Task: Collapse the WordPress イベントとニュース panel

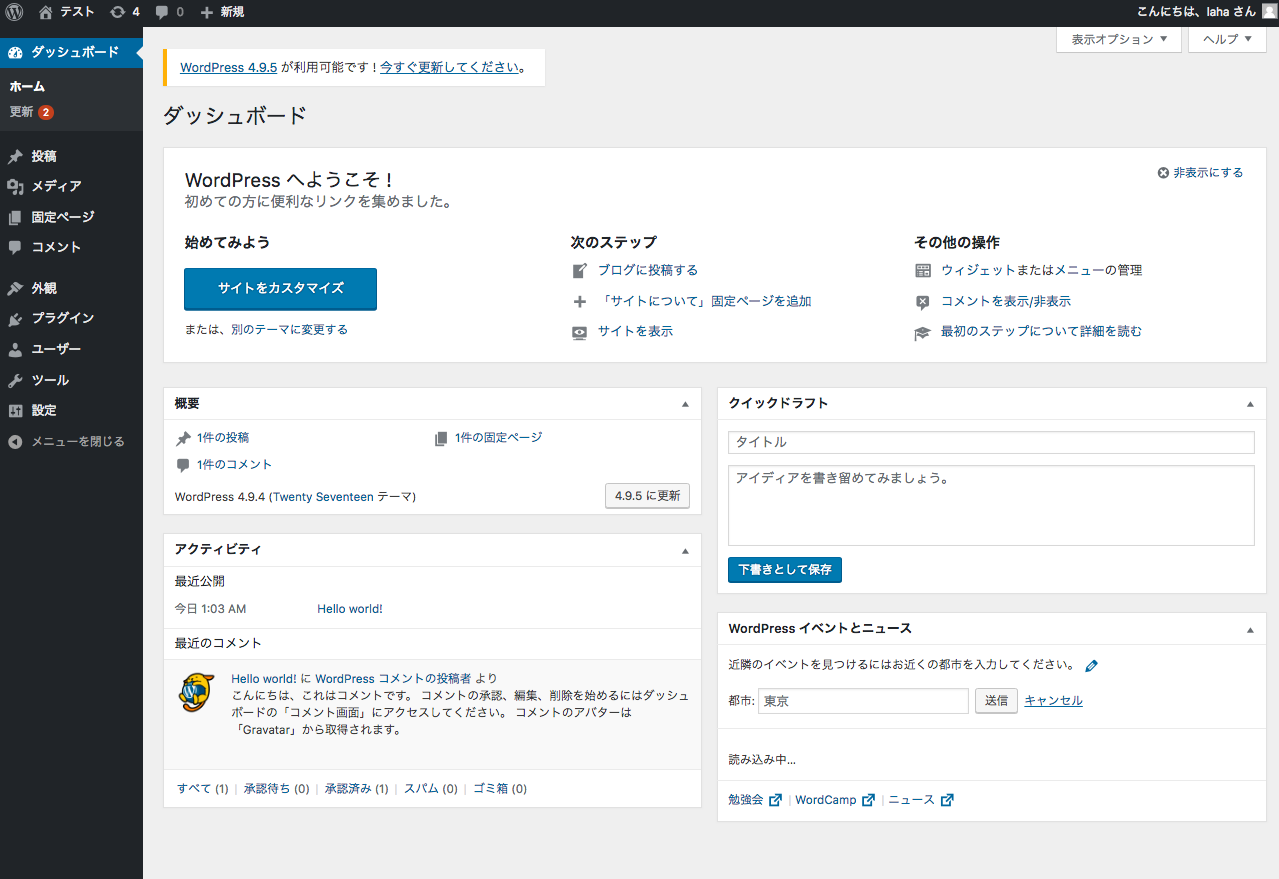Action: click(1250, 630)
